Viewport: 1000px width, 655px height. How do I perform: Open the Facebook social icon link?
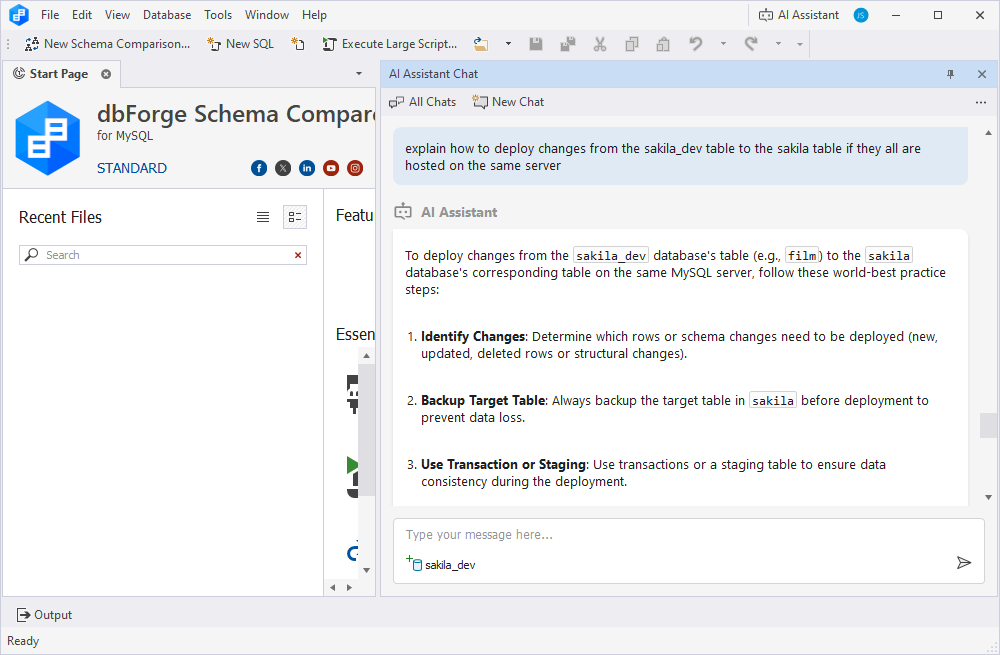[x=259, y=168]
